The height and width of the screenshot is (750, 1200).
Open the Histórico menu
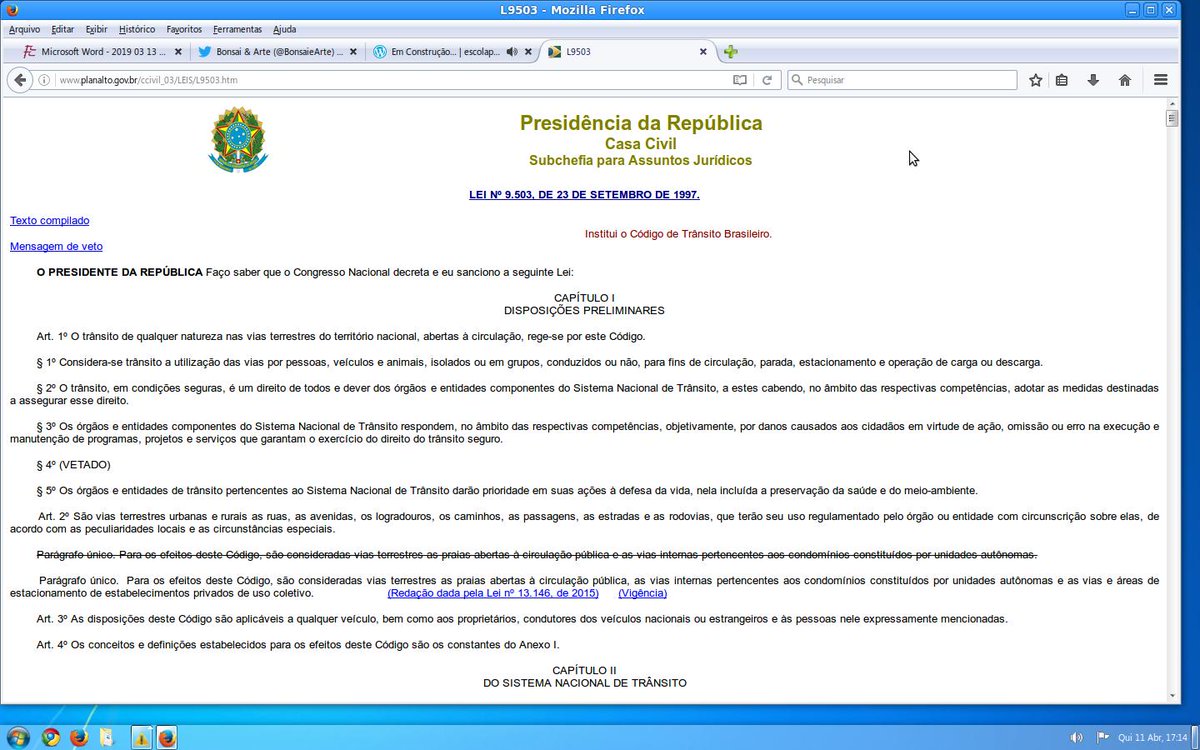[x=137, y=30]
